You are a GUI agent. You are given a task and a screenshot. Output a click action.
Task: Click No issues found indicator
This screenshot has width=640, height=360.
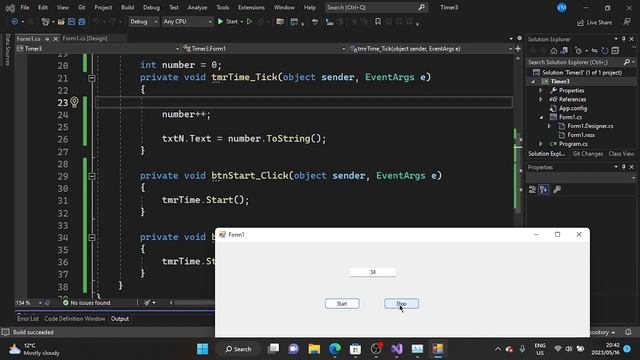(87, 303)
